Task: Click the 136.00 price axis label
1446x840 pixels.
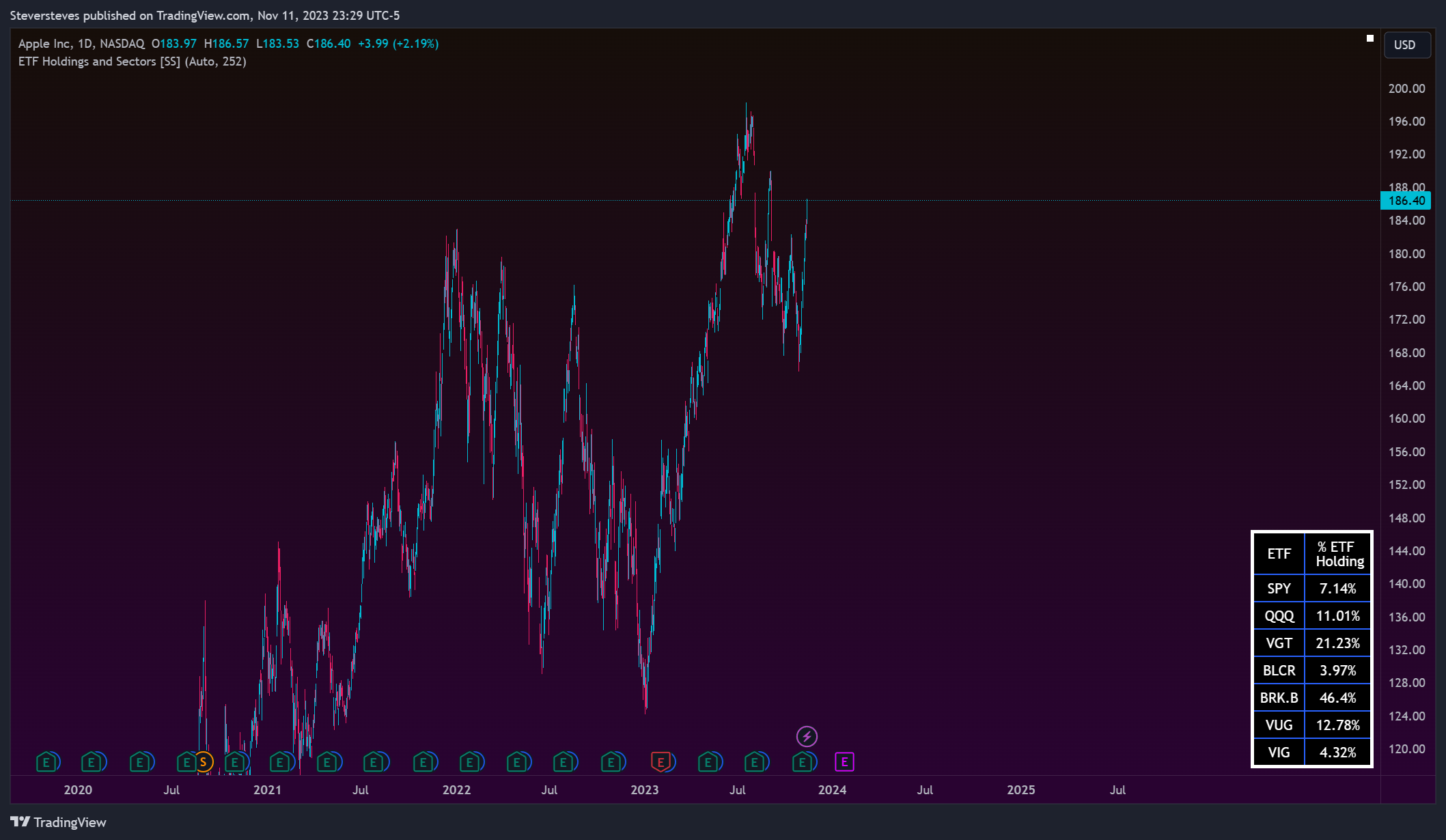Action: [1407, 617]
